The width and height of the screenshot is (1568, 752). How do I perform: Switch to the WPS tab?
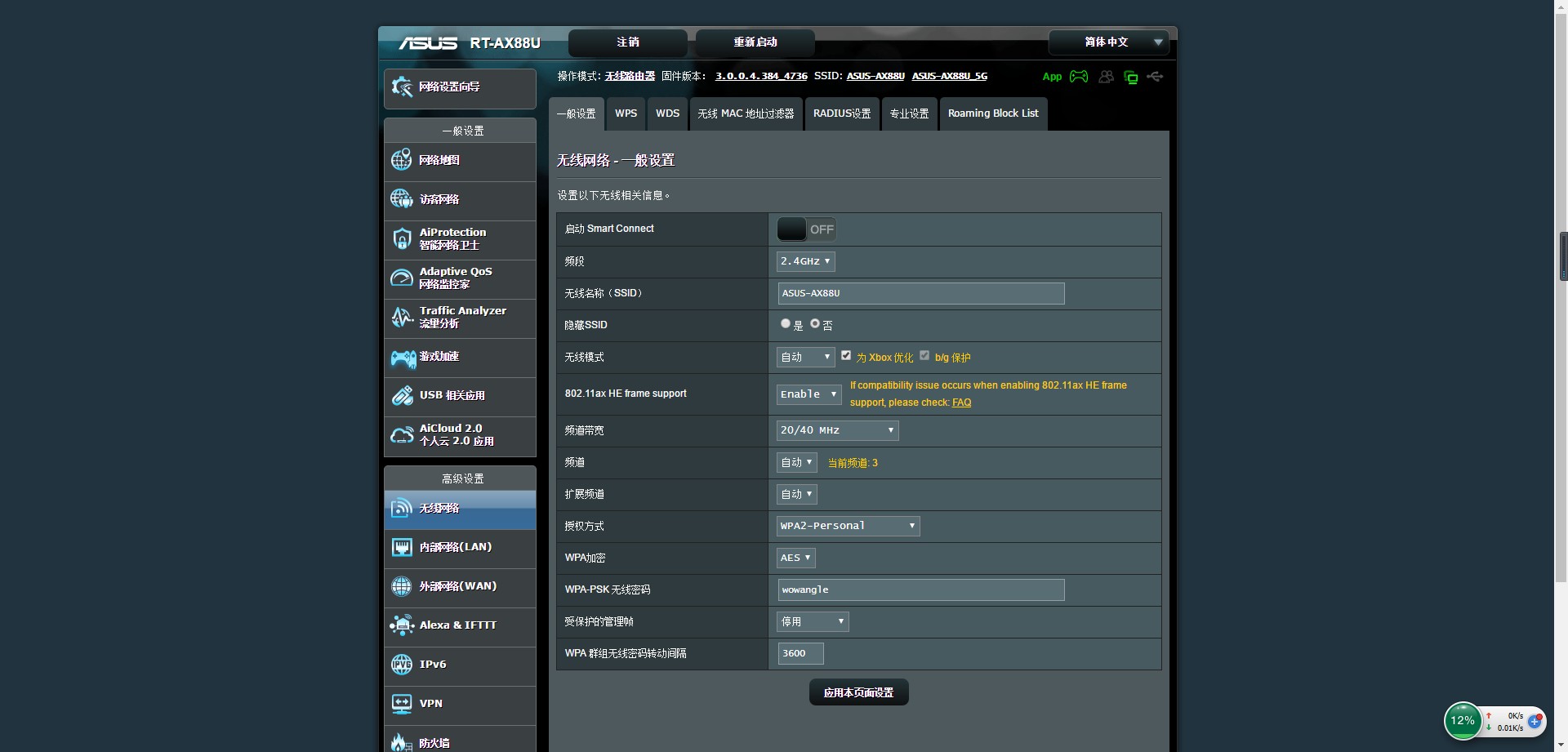[x=626, y=113]
